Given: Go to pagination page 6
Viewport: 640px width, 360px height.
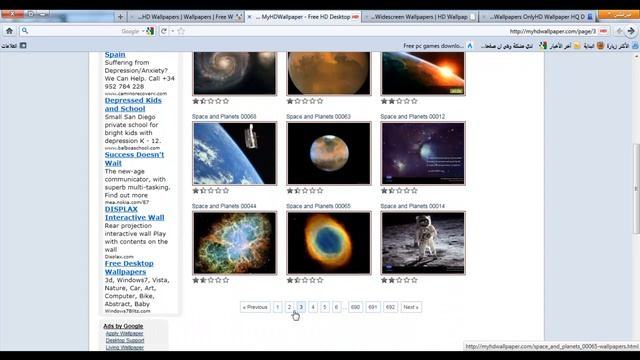Looking at the screenshot, I should [x=336, y=307].
